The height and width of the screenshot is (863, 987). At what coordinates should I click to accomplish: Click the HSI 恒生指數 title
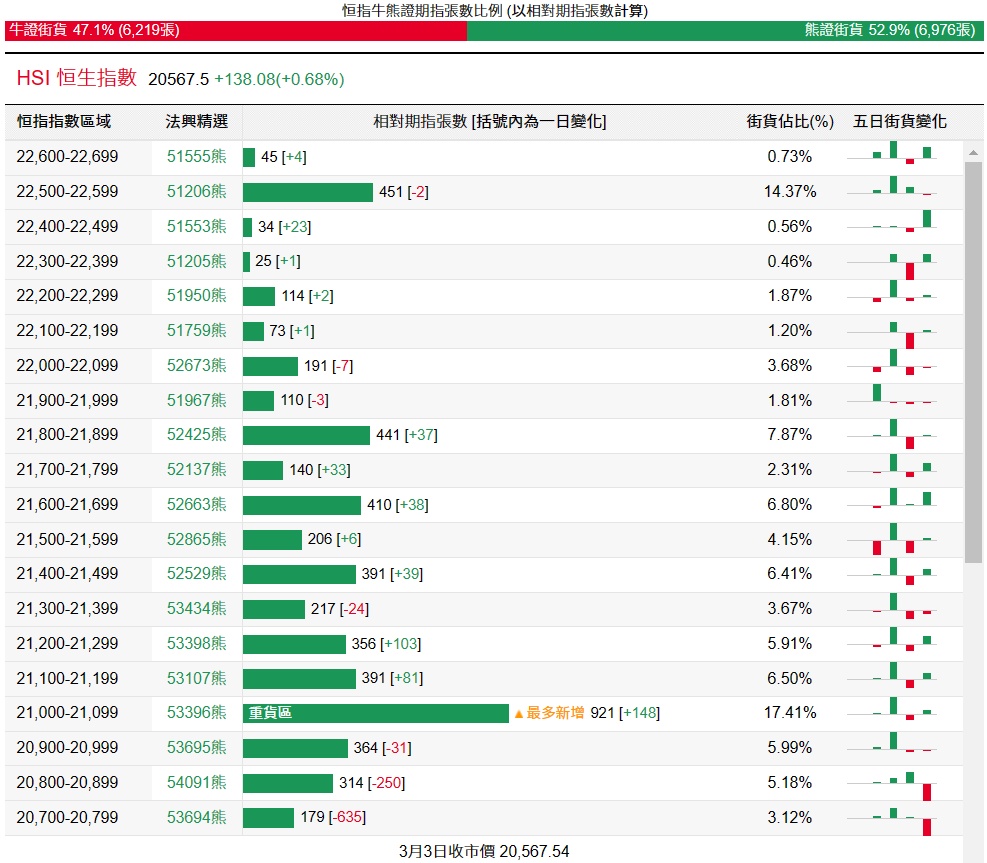pos(76,78)
